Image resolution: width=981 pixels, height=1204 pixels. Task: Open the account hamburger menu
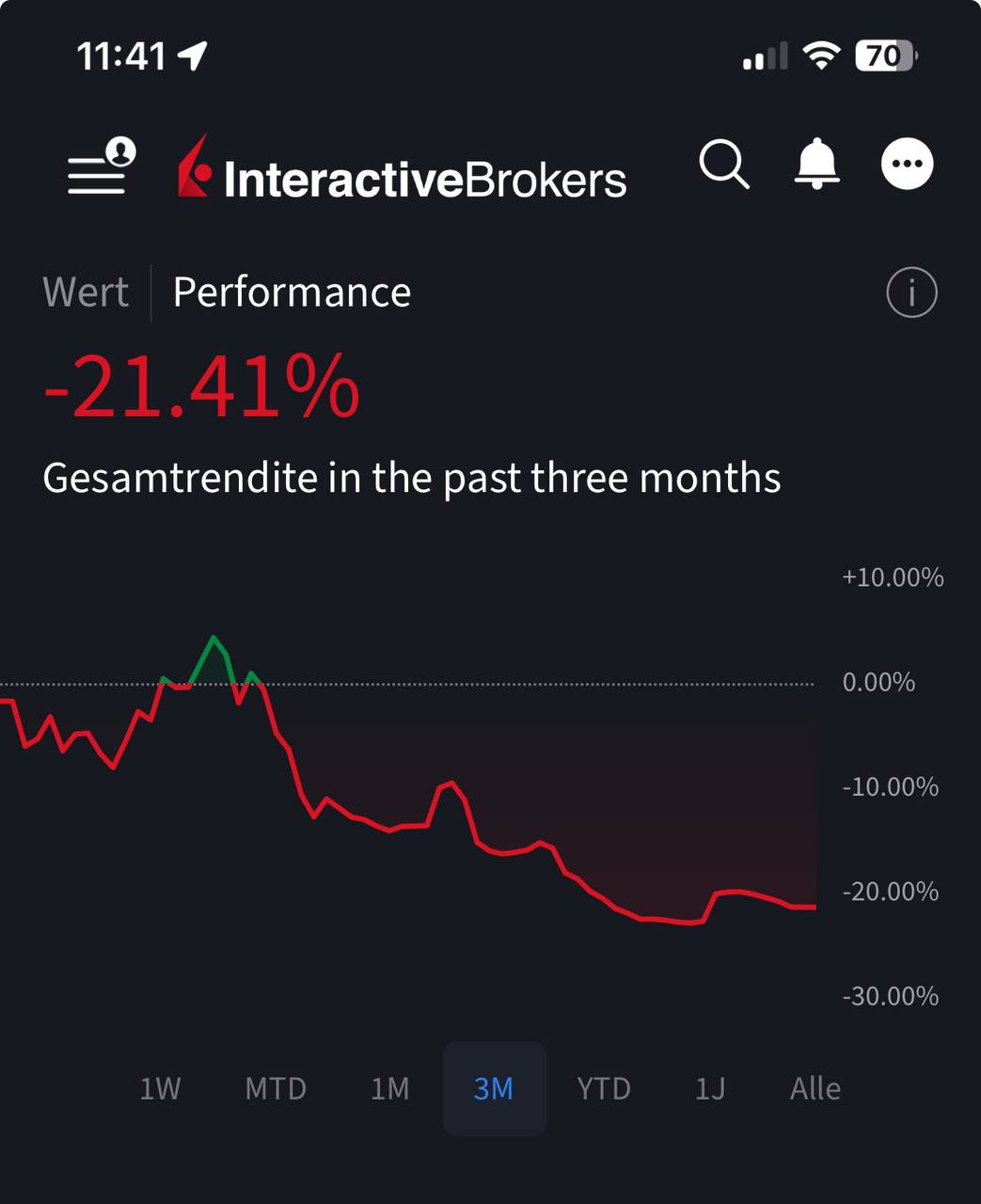pos(100,166)
